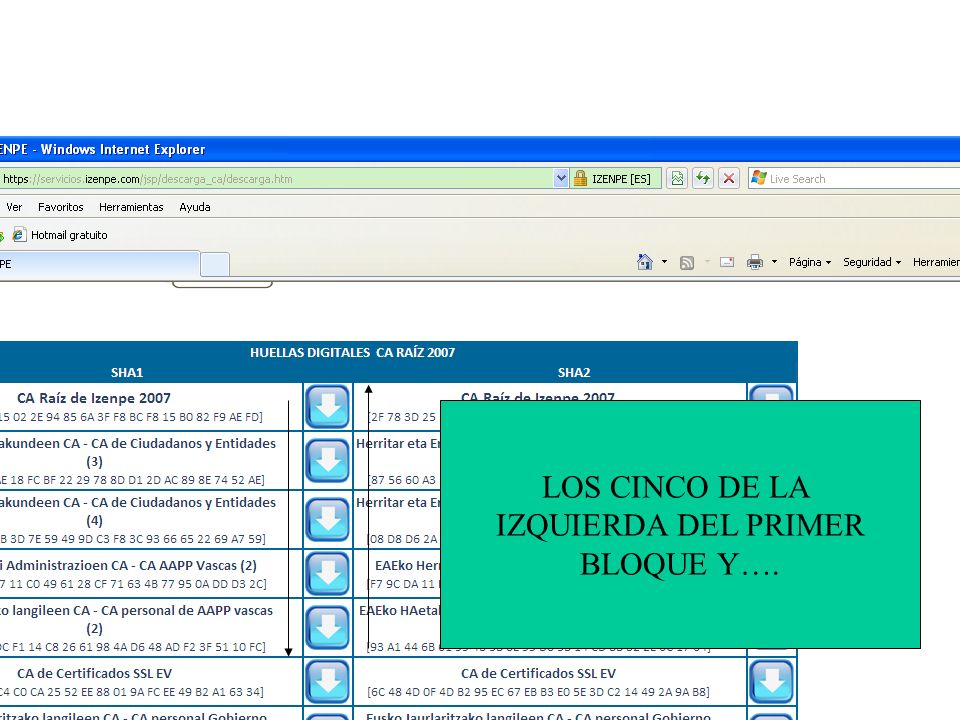Download SHA1 CA AAPP Vascas (2) certificate
The image size is (960, 720).
tap(328, 573)
